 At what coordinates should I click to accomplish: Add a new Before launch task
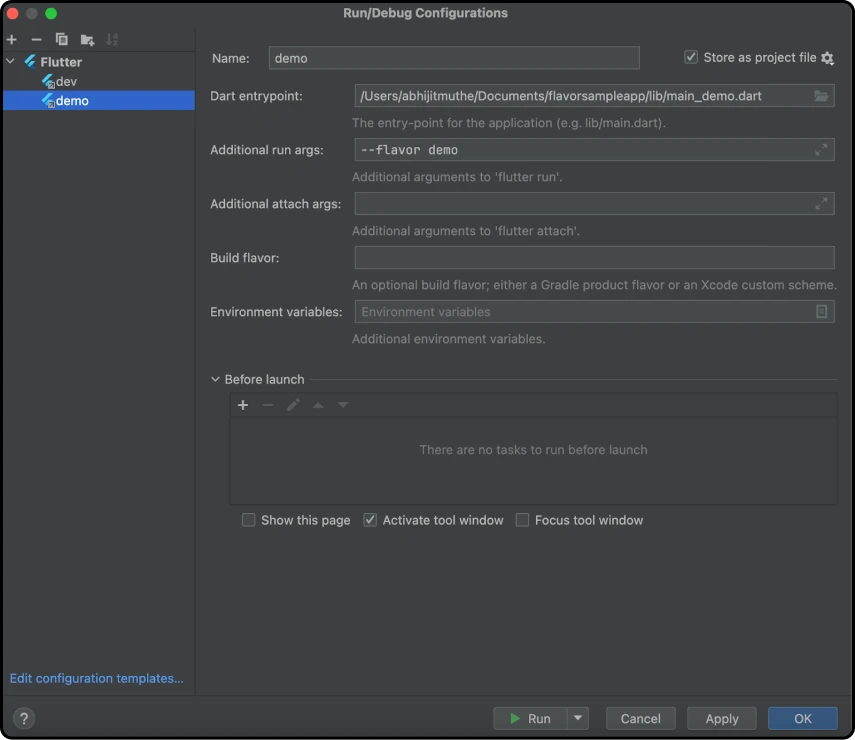coord(243,405)
